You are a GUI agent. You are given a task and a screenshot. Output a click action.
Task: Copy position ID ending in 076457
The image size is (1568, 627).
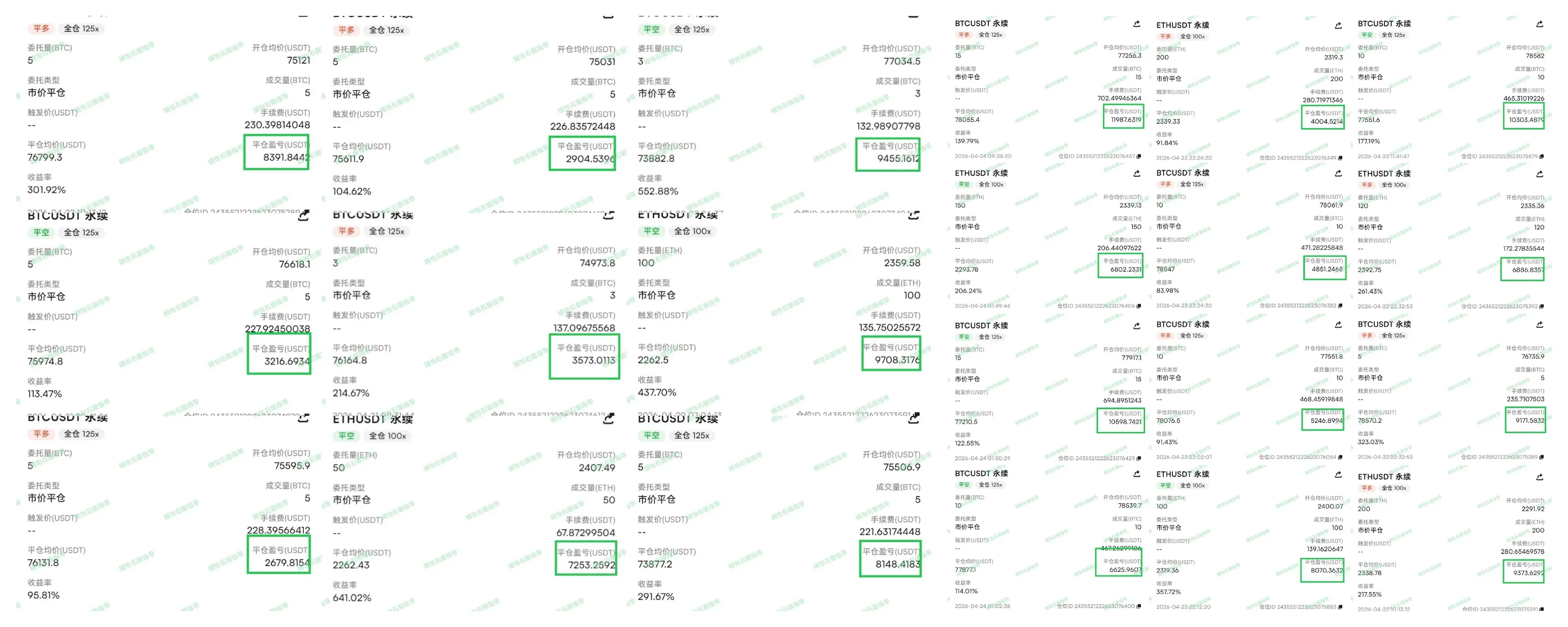pos(1139,156)
